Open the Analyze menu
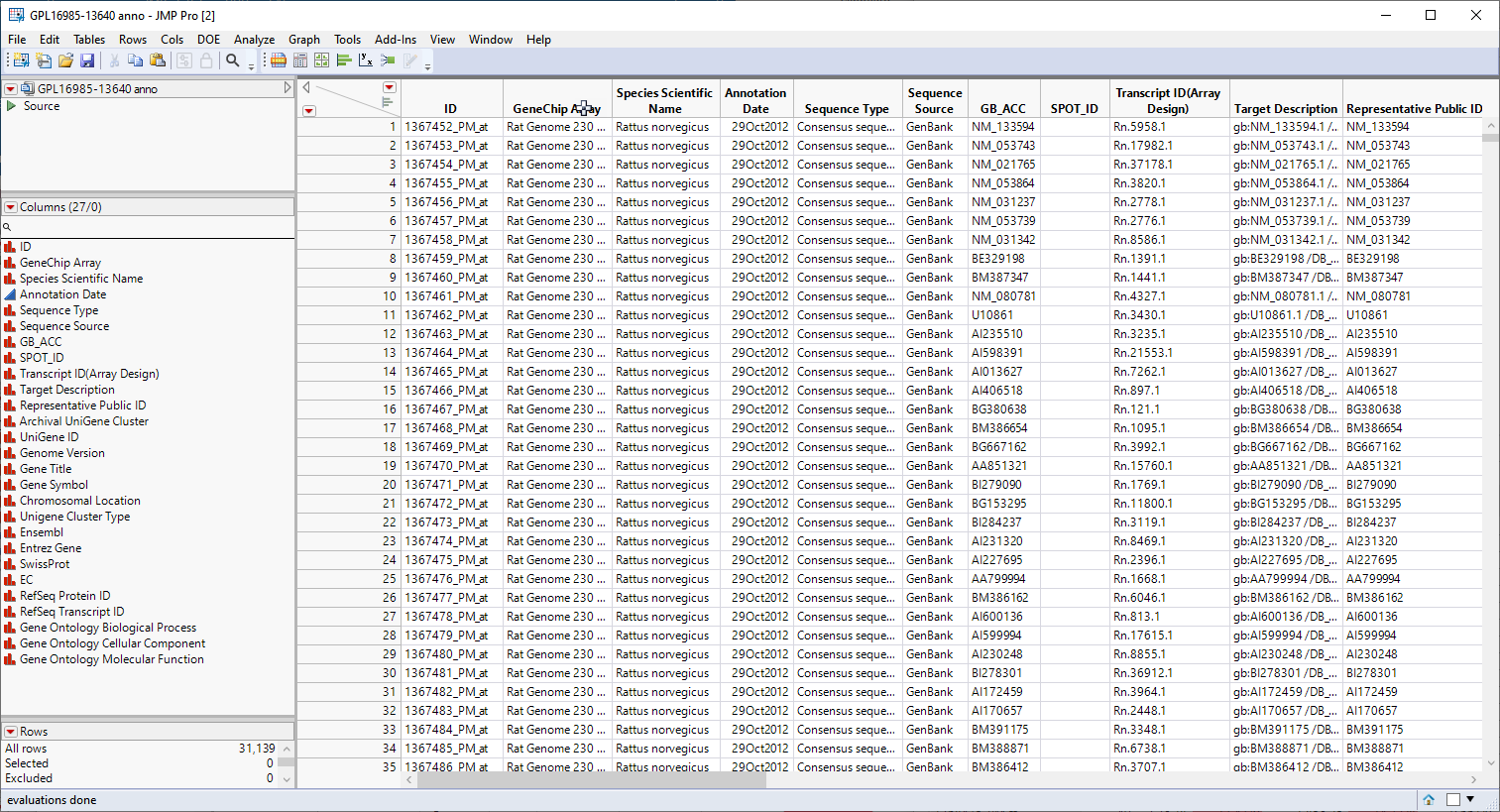The image size is (1500, 812). tap(254, 40)
